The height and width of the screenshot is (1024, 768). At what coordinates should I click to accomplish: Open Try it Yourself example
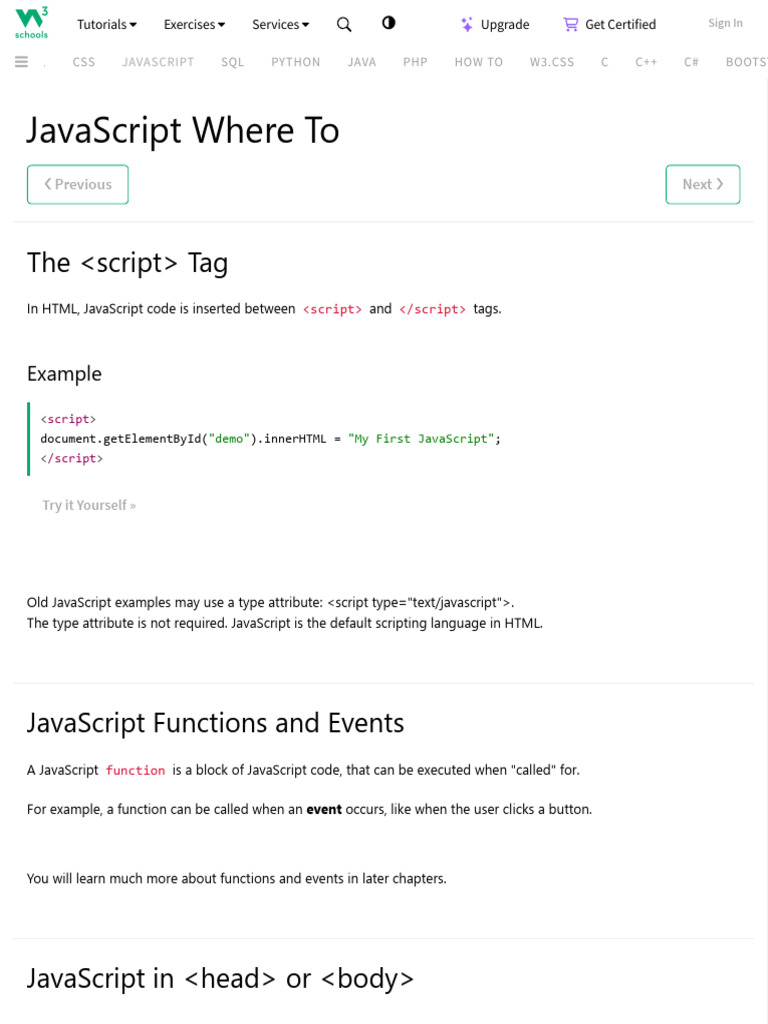[x=89, y=505]
